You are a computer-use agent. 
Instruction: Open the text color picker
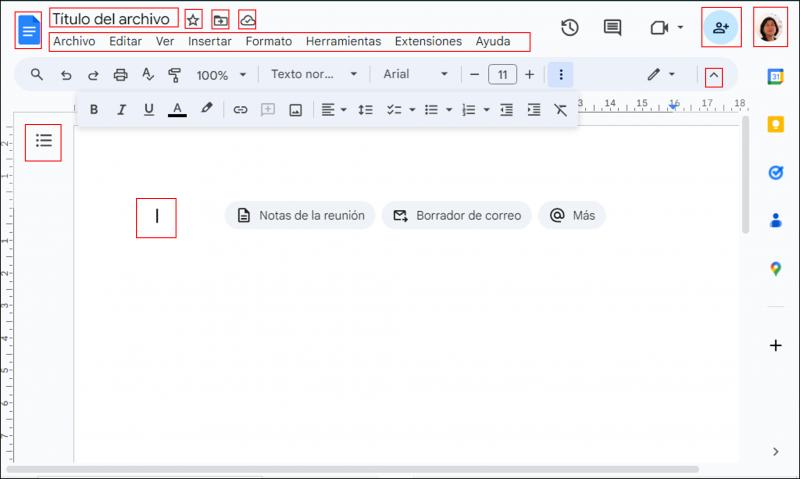click(177, 110)
